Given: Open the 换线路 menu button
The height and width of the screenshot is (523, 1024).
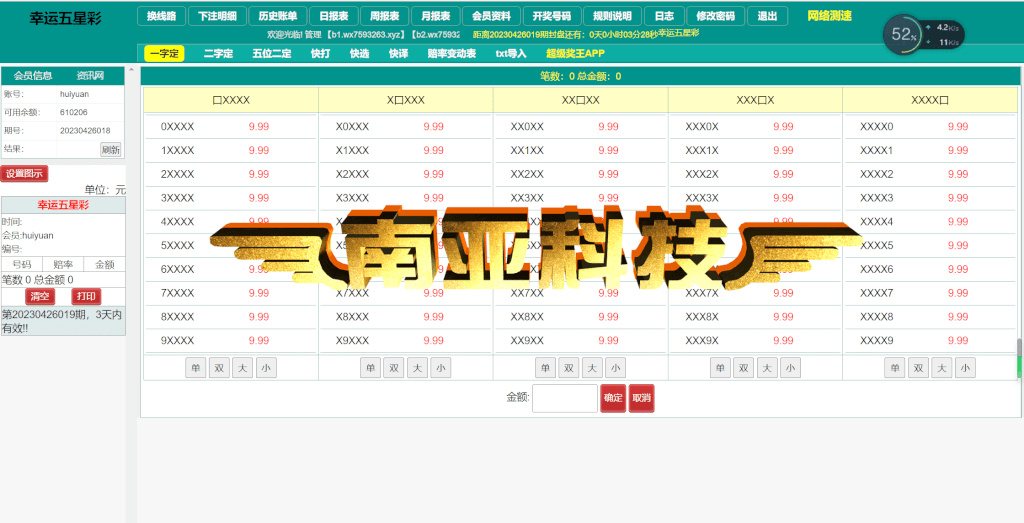Looking at the screenshot, I should coord(161,16).
